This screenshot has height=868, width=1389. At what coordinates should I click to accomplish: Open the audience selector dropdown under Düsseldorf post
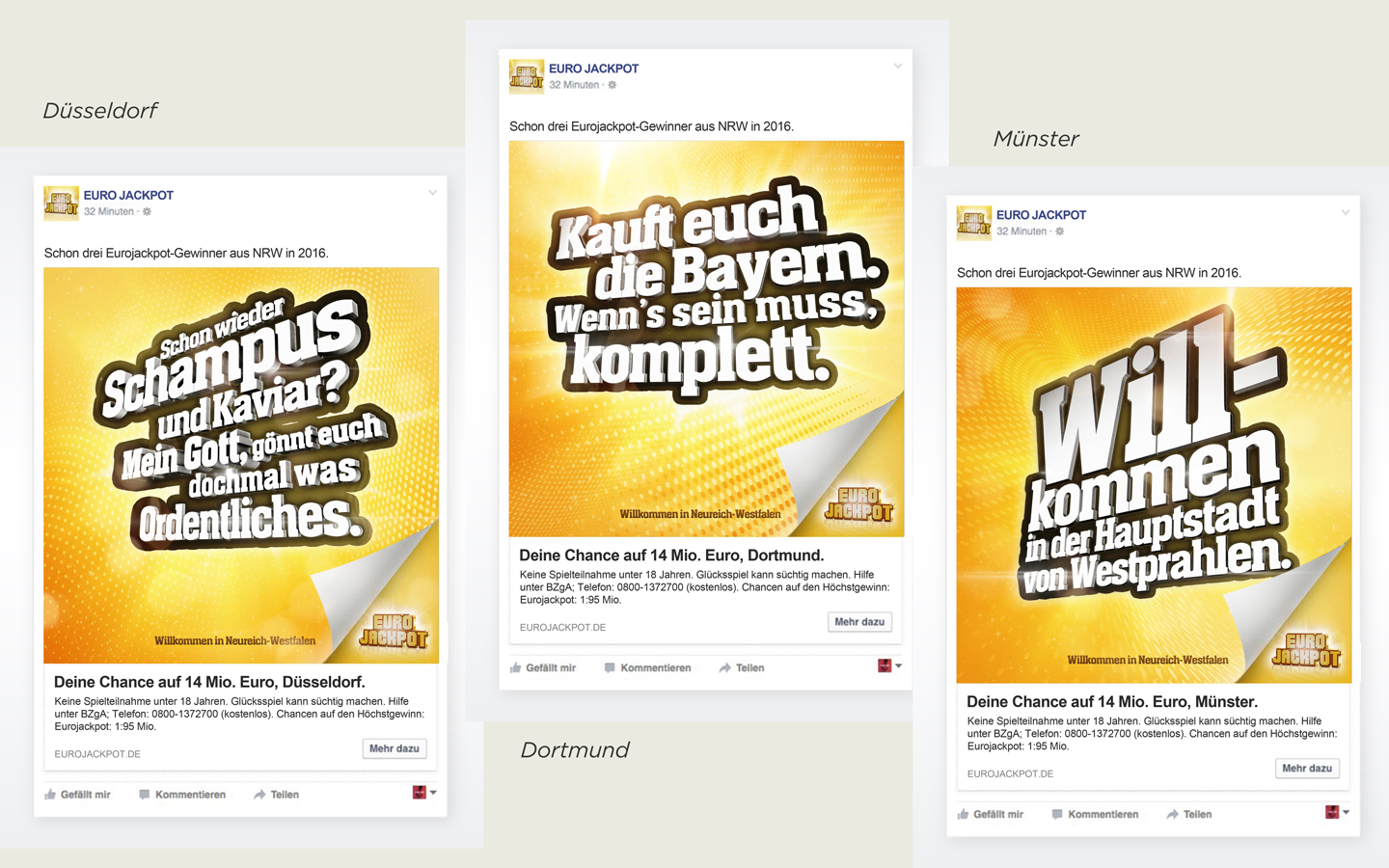424,793
